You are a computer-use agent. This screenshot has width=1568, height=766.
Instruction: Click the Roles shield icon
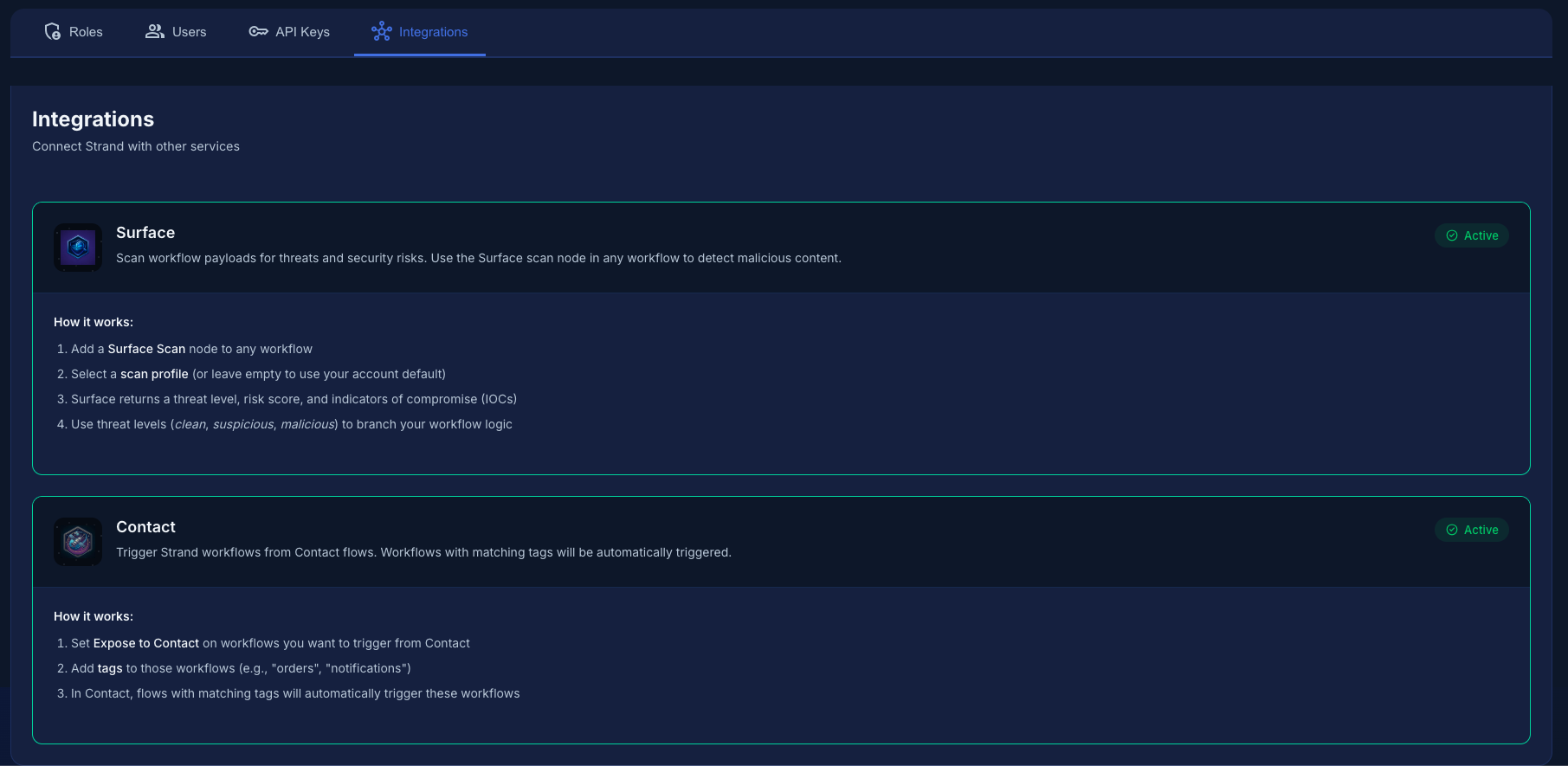tap(53, 32)
